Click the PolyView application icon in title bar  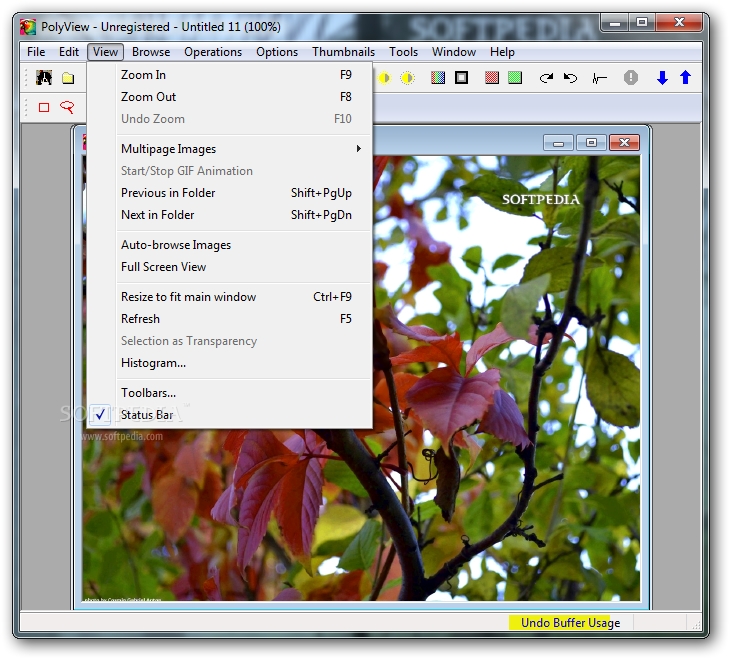(x=28, y=27)
